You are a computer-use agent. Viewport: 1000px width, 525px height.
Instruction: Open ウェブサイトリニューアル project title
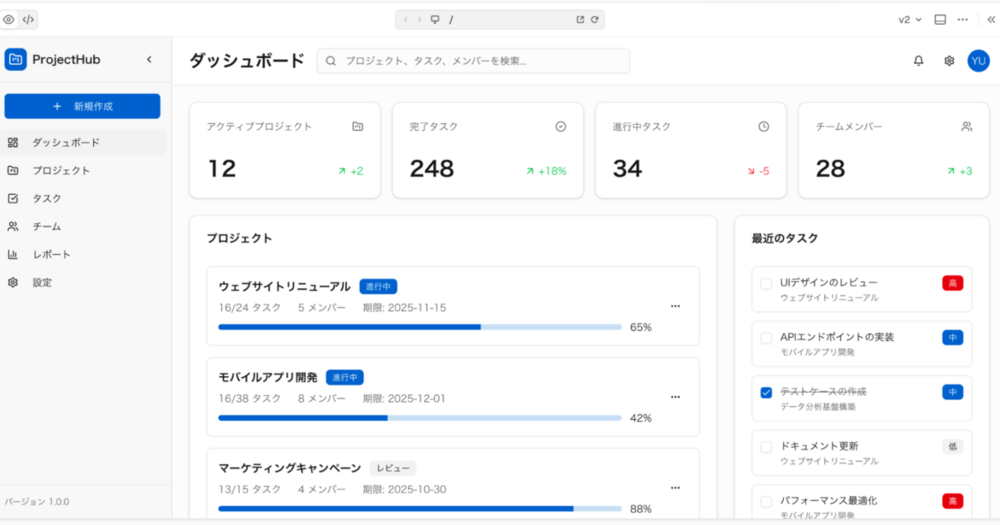[284, 286]
